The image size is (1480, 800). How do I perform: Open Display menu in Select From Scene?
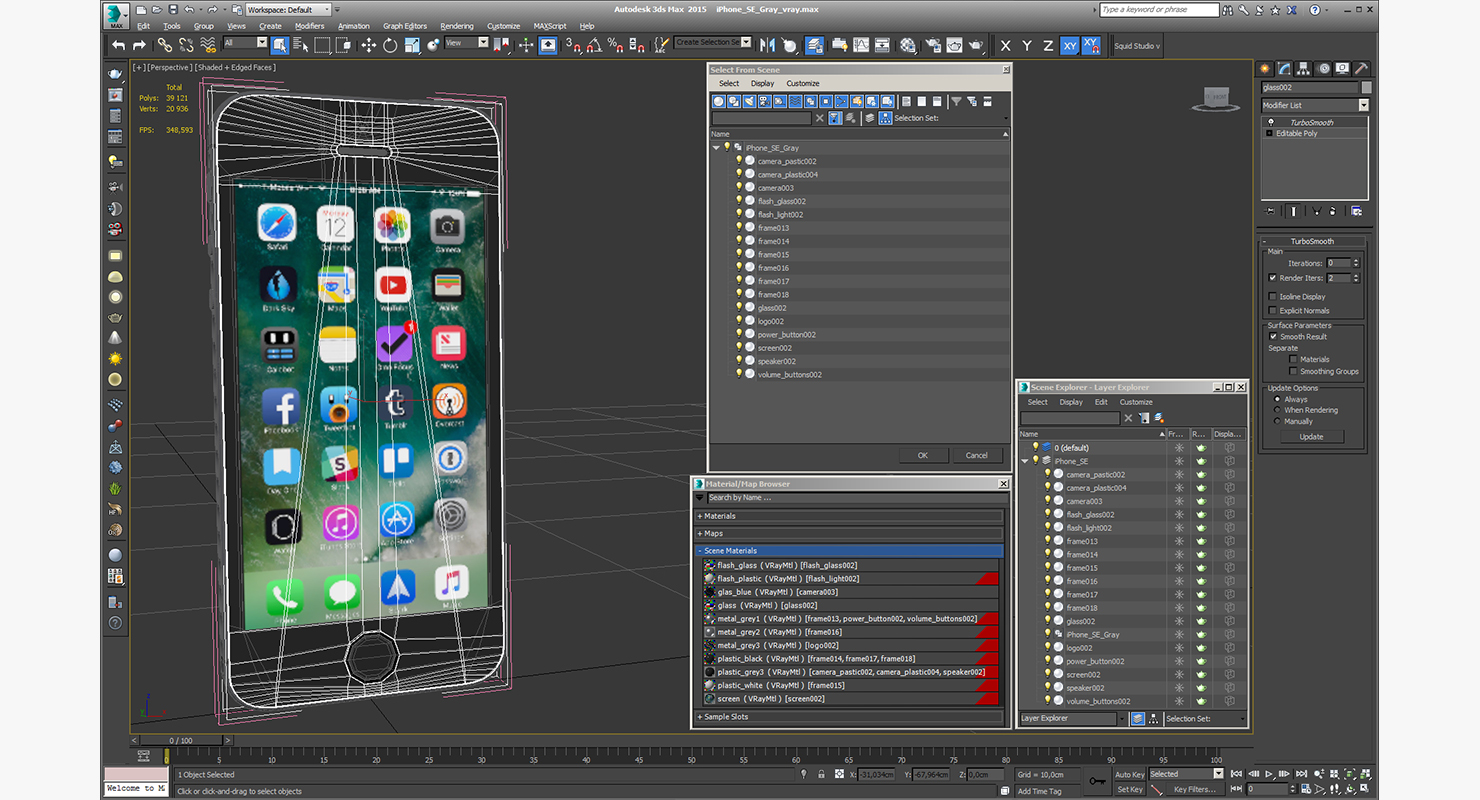click(763, 83)
